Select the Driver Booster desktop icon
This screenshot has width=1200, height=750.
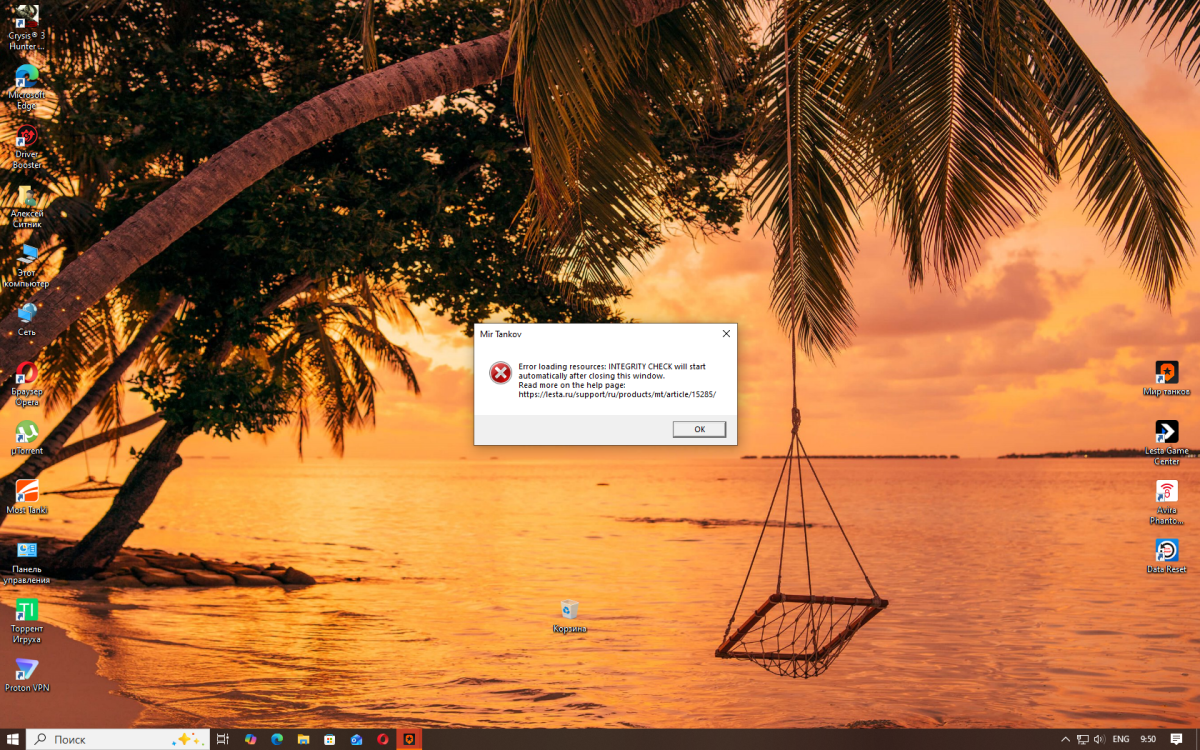[x=27, y=147]
